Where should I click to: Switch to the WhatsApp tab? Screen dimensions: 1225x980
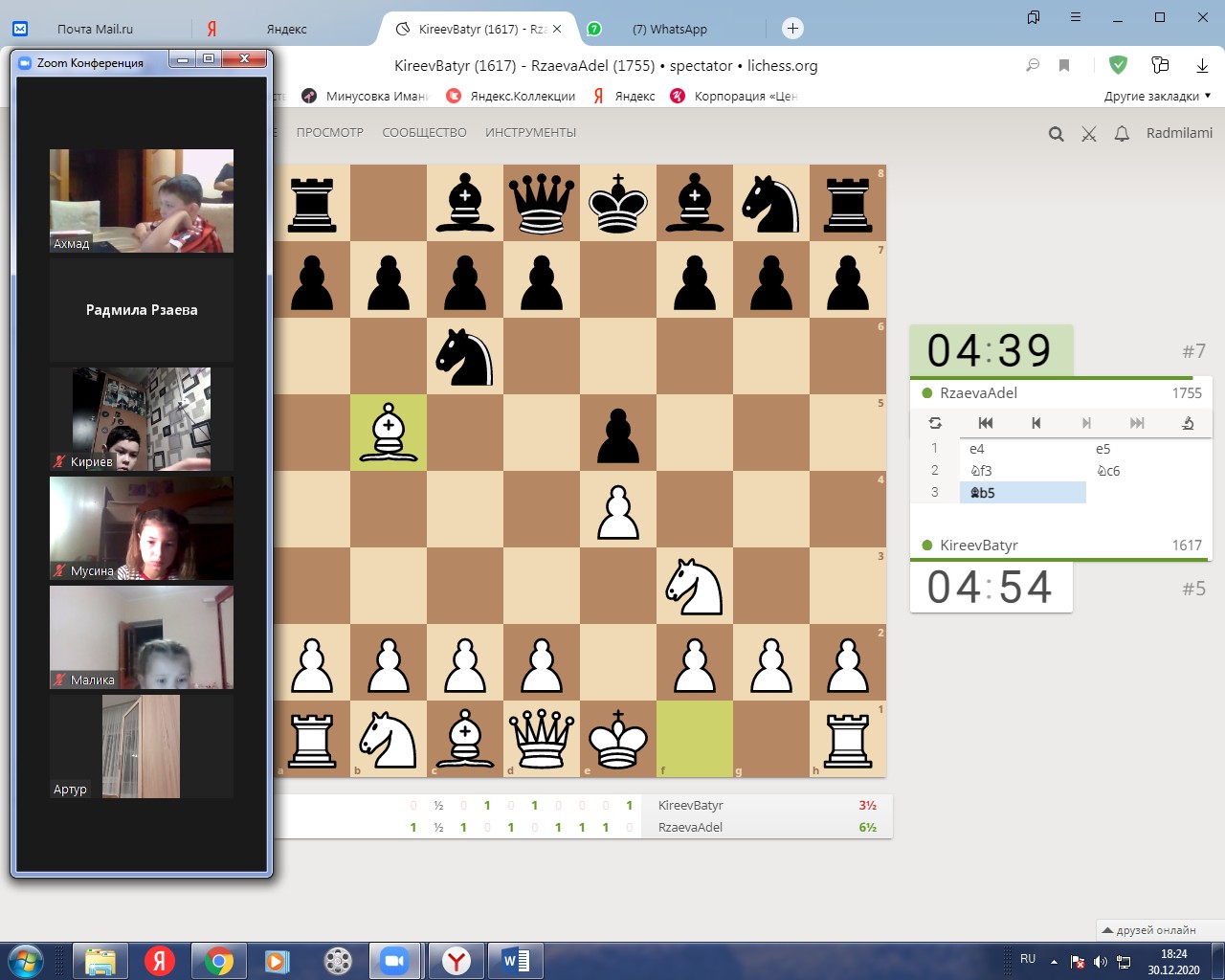[x=669, y=29]
